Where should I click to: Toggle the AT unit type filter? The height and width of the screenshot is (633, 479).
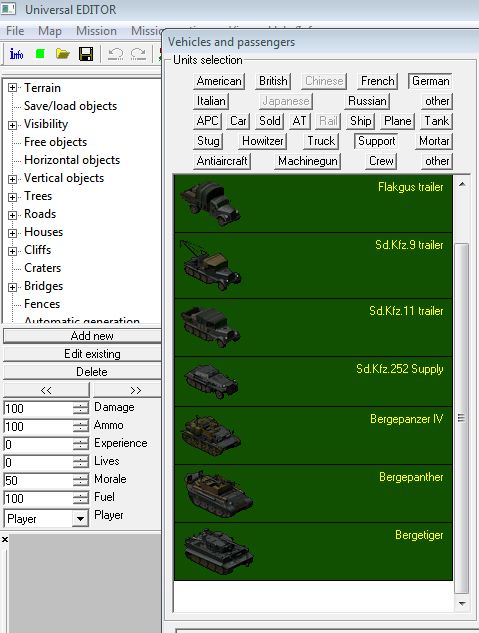(x=299, y=121)
